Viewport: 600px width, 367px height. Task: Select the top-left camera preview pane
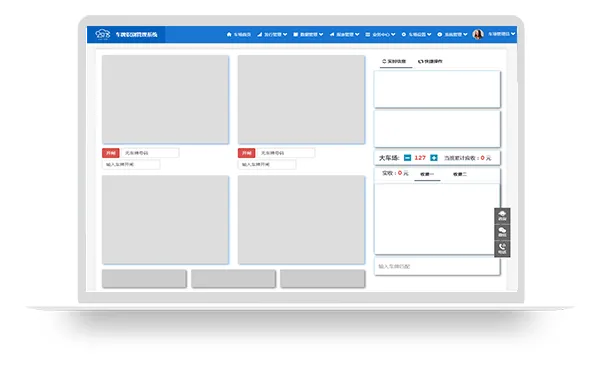point(165,99)
